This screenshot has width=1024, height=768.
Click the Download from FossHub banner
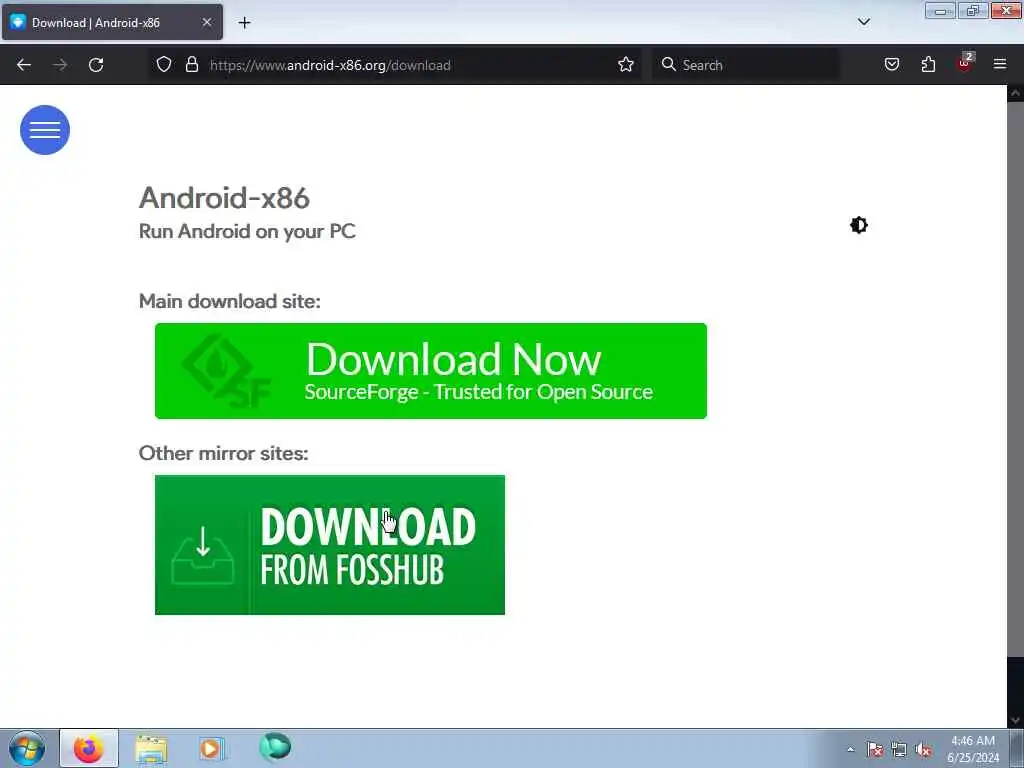pos(329,545)
